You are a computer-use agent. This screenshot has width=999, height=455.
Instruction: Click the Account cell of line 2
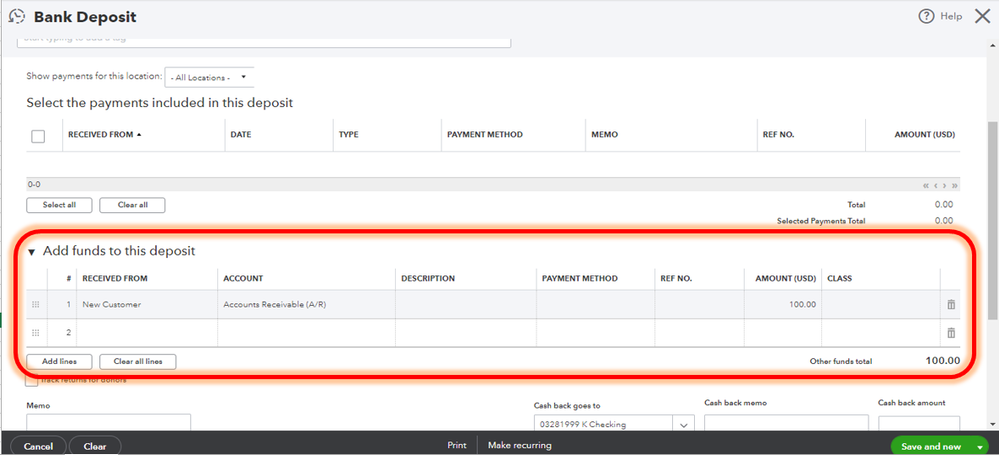click(x=306, y=333)
